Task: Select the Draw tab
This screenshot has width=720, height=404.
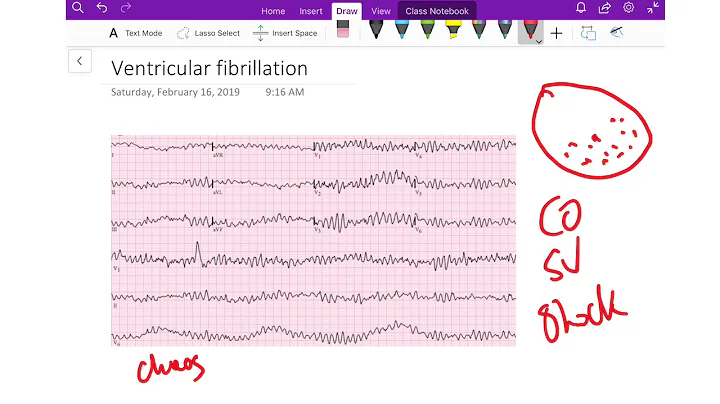Action: tap(347, 11)
